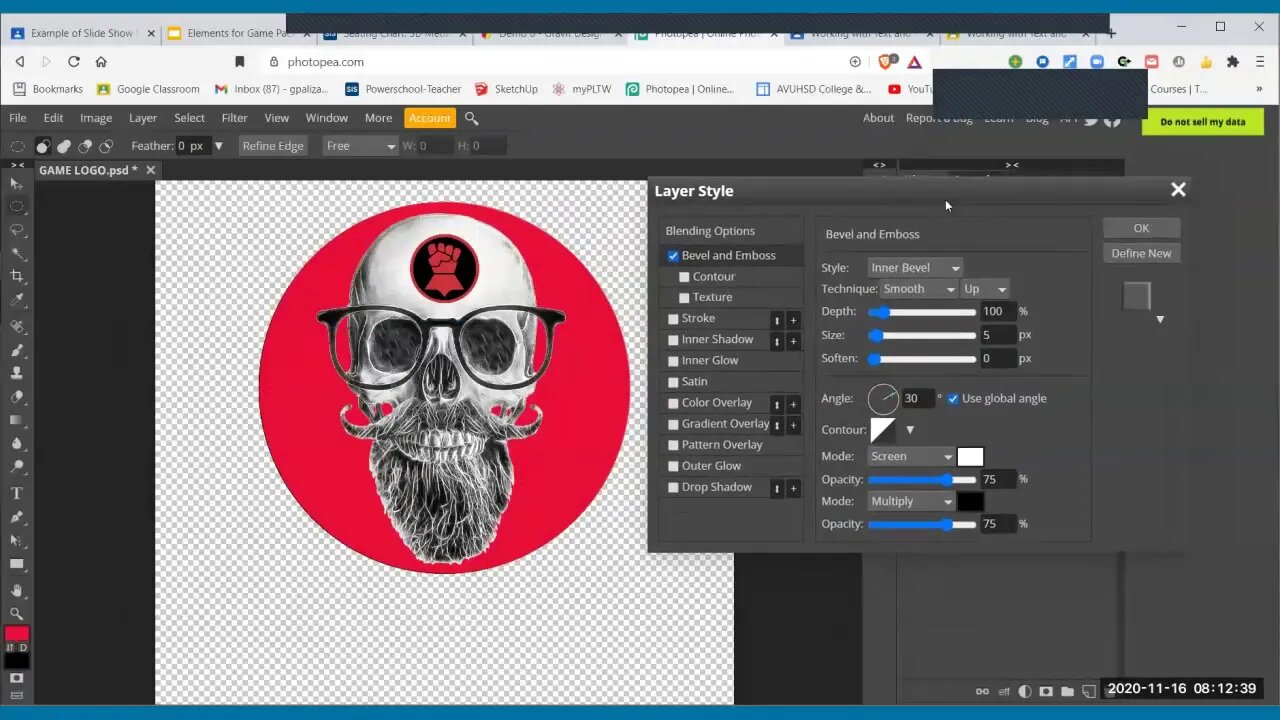Select the Rectangle shape tool
Screen dimensions: 1280x720
coord(16,564)
